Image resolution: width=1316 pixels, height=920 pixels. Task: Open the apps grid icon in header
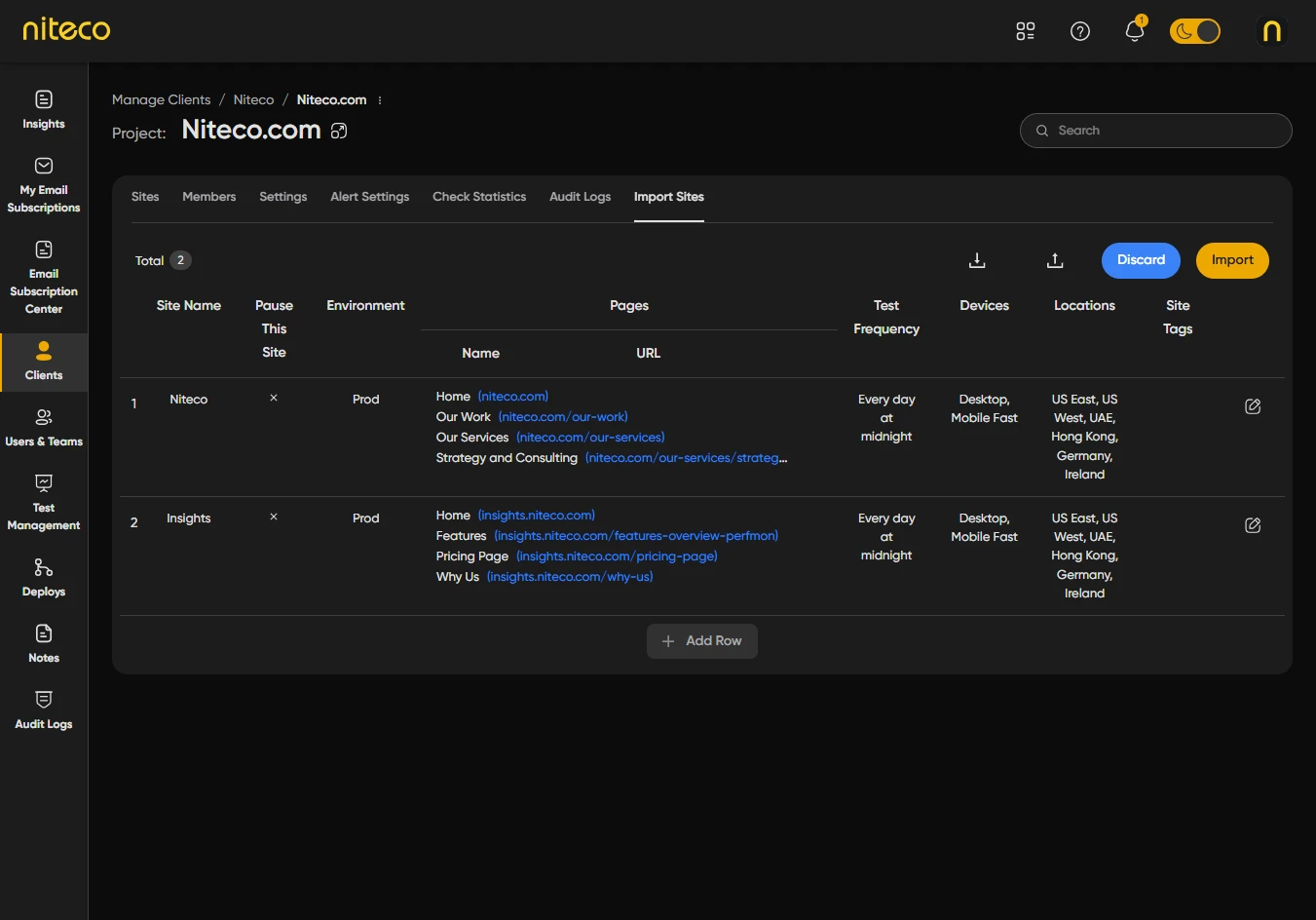coord(1025,31)
